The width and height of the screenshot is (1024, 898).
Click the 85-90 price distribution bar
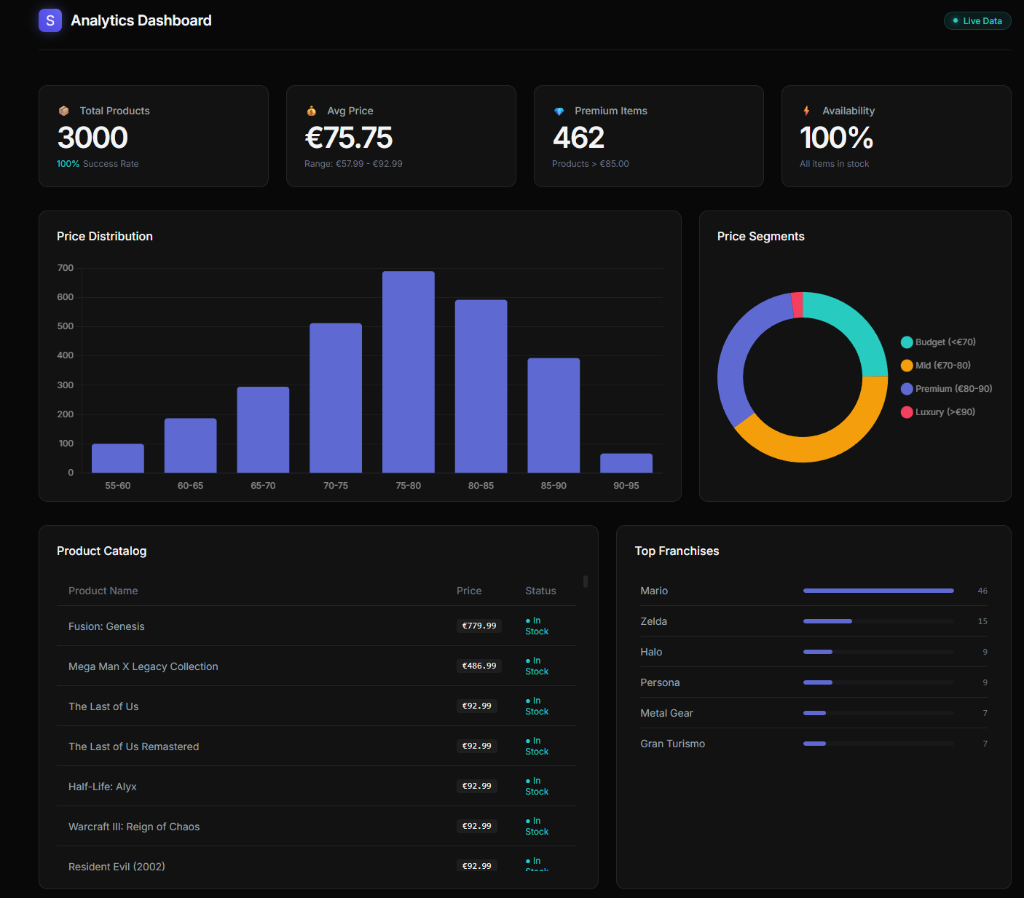(x=554, y=415)
